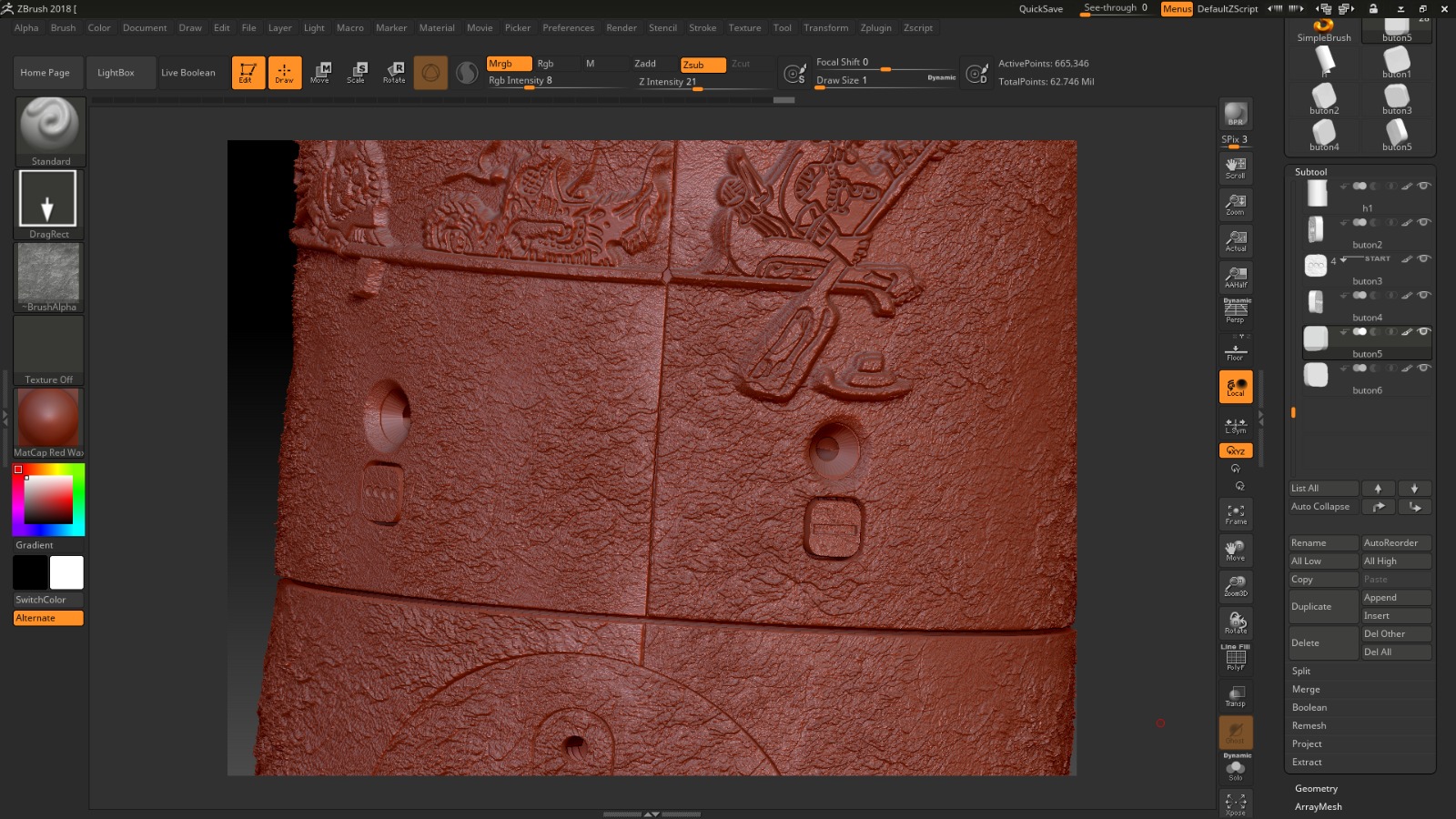Open the Zplugin menu
Screen dimensions: 1456x819
coord(875,28)
